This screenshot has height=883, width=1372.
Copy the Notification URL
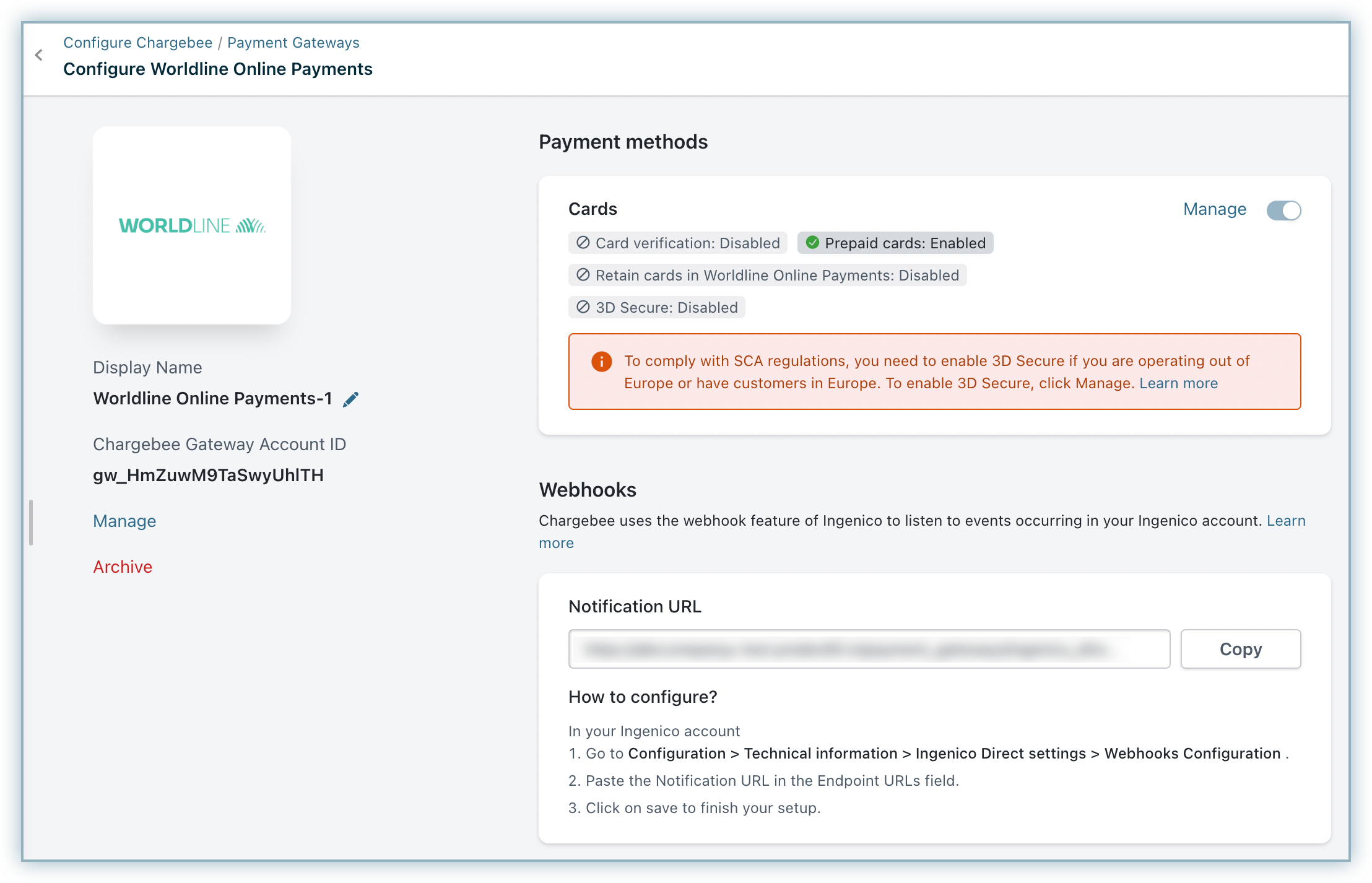pos(1240,649)
